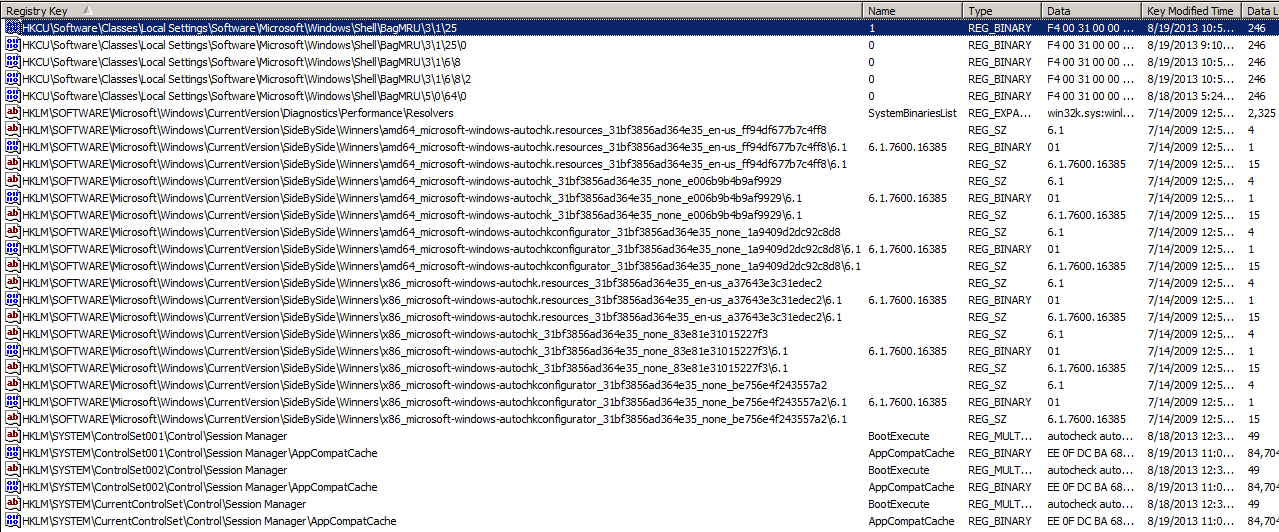Click icon of ControlSet002 Session Manager row
Screen dimensions: 1279x532
(13, 470)
